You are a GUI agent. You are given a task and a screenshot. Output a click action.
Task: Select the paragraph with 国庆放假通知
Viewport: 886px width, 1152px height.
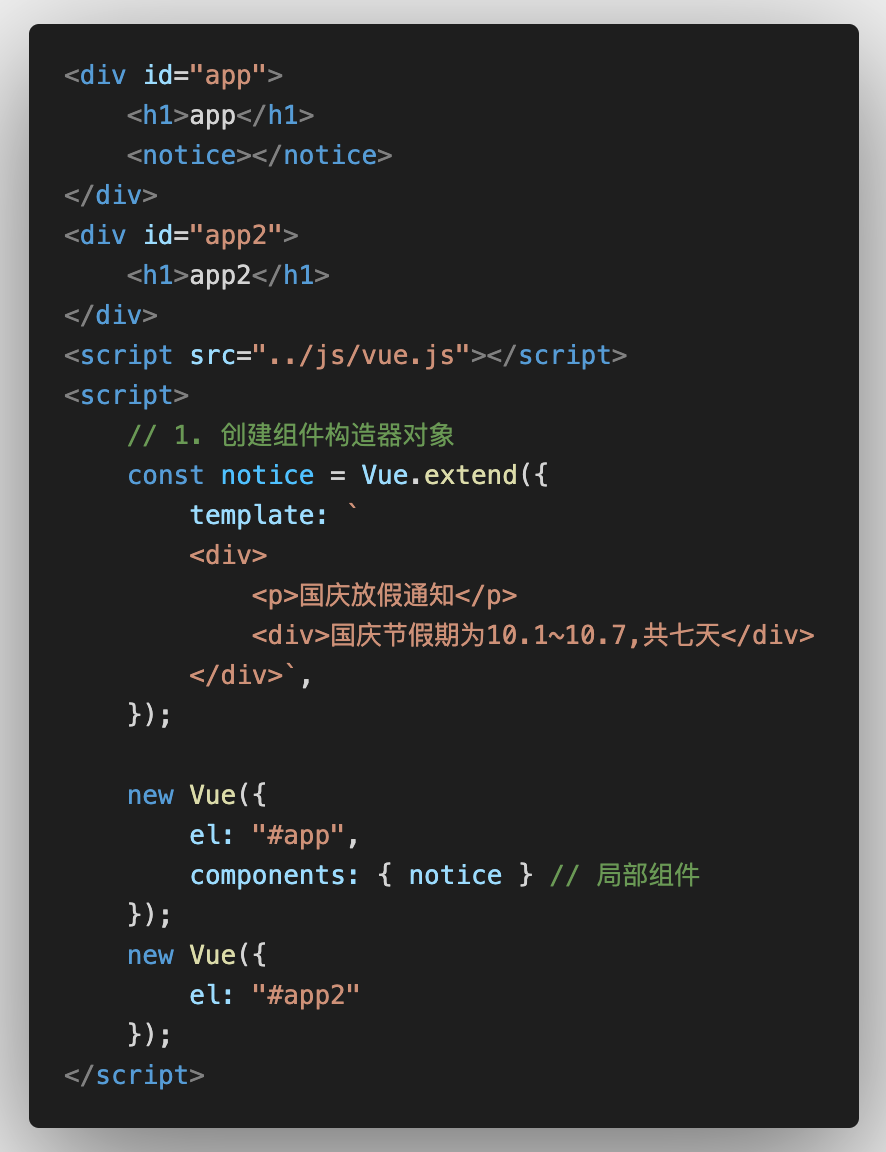tap(384, 596)
